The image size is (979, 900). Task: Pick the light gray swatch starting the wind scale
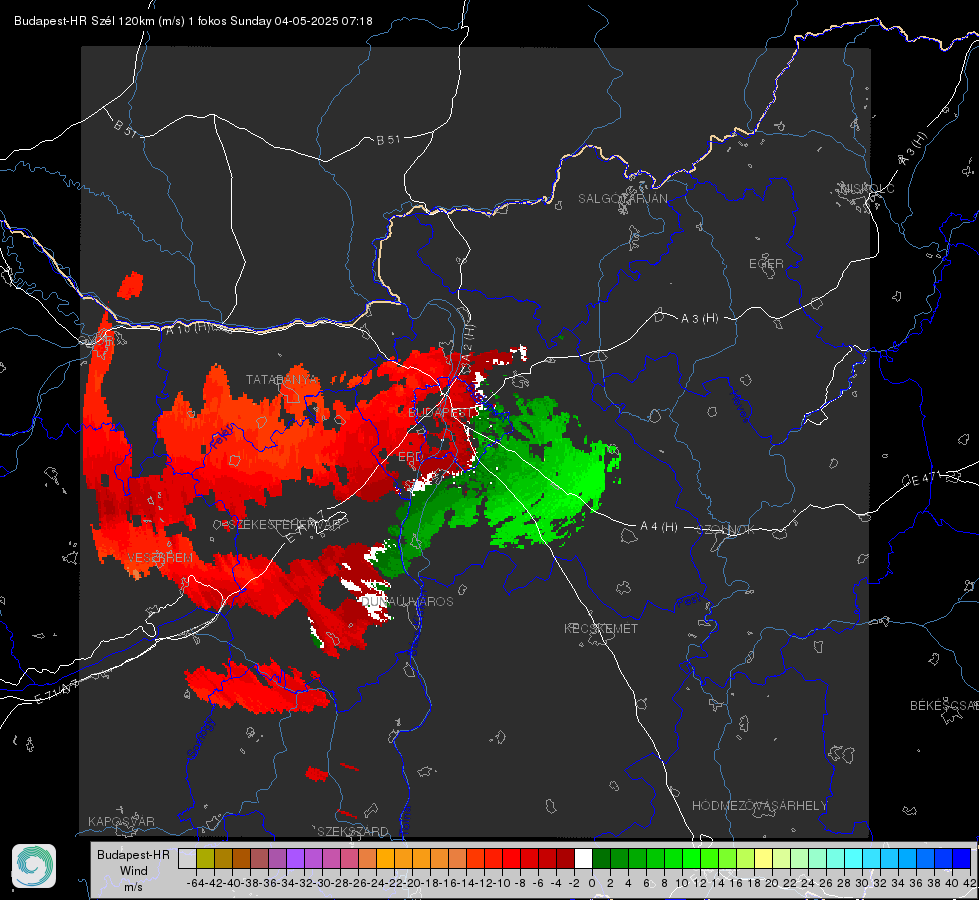[x=187, y=858]
